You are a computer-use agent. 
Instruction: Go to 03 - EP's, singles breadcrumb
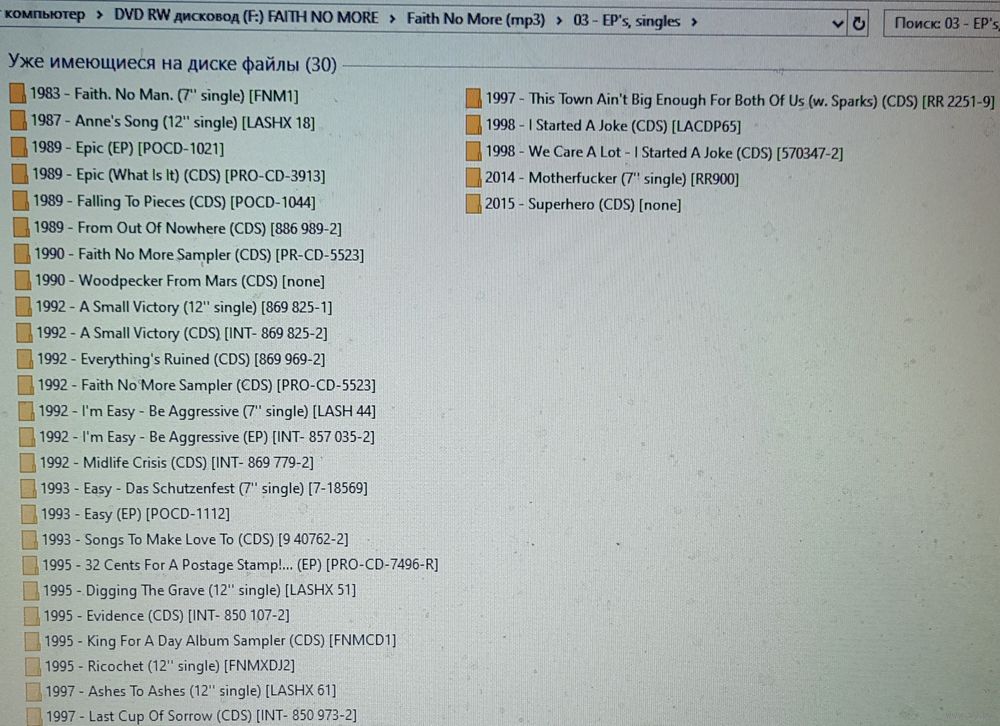click(627, 21)
